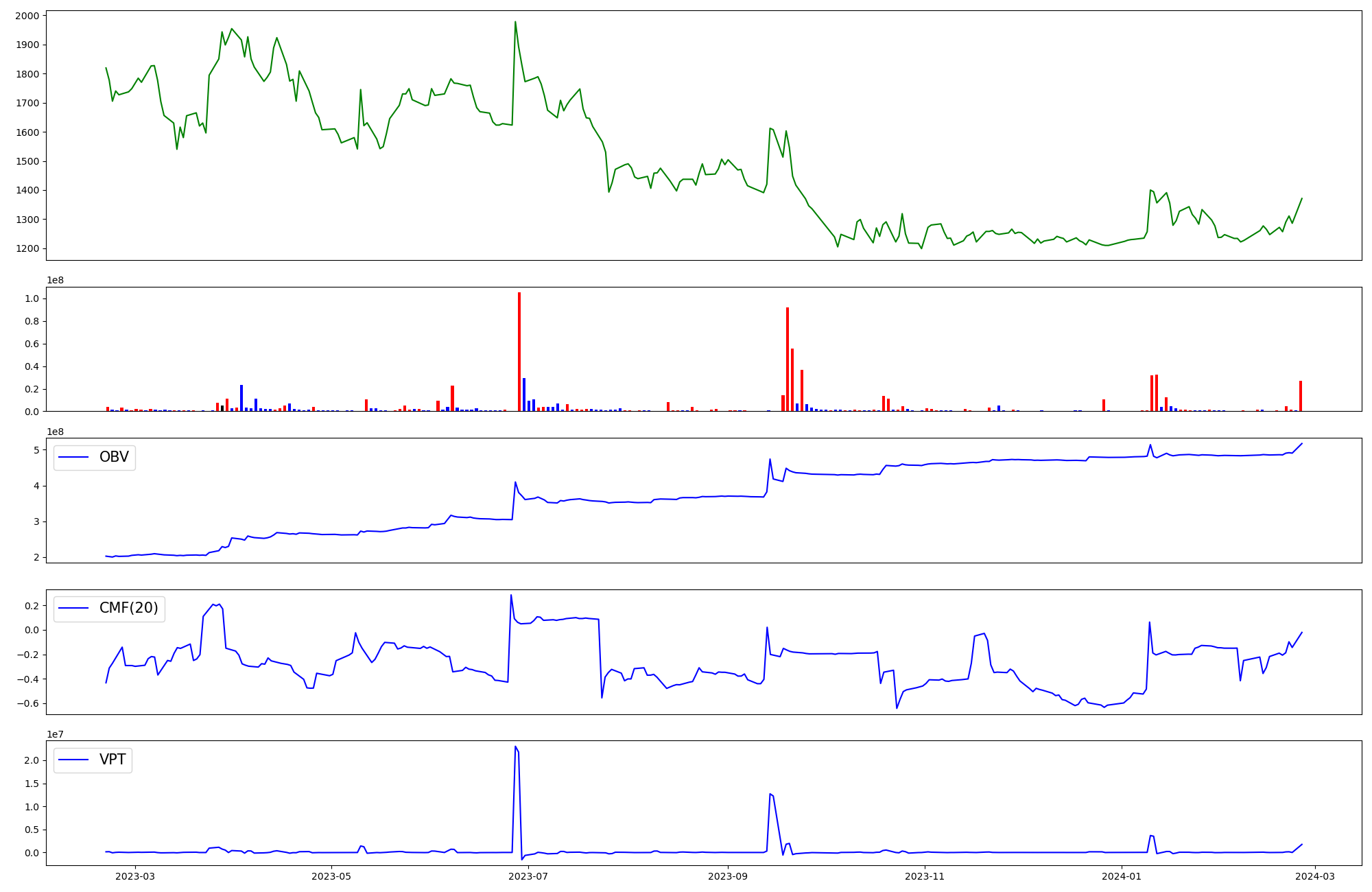1372x892 pixels.
Task: Click the highest peak of green price line
Action: point(515,22)
